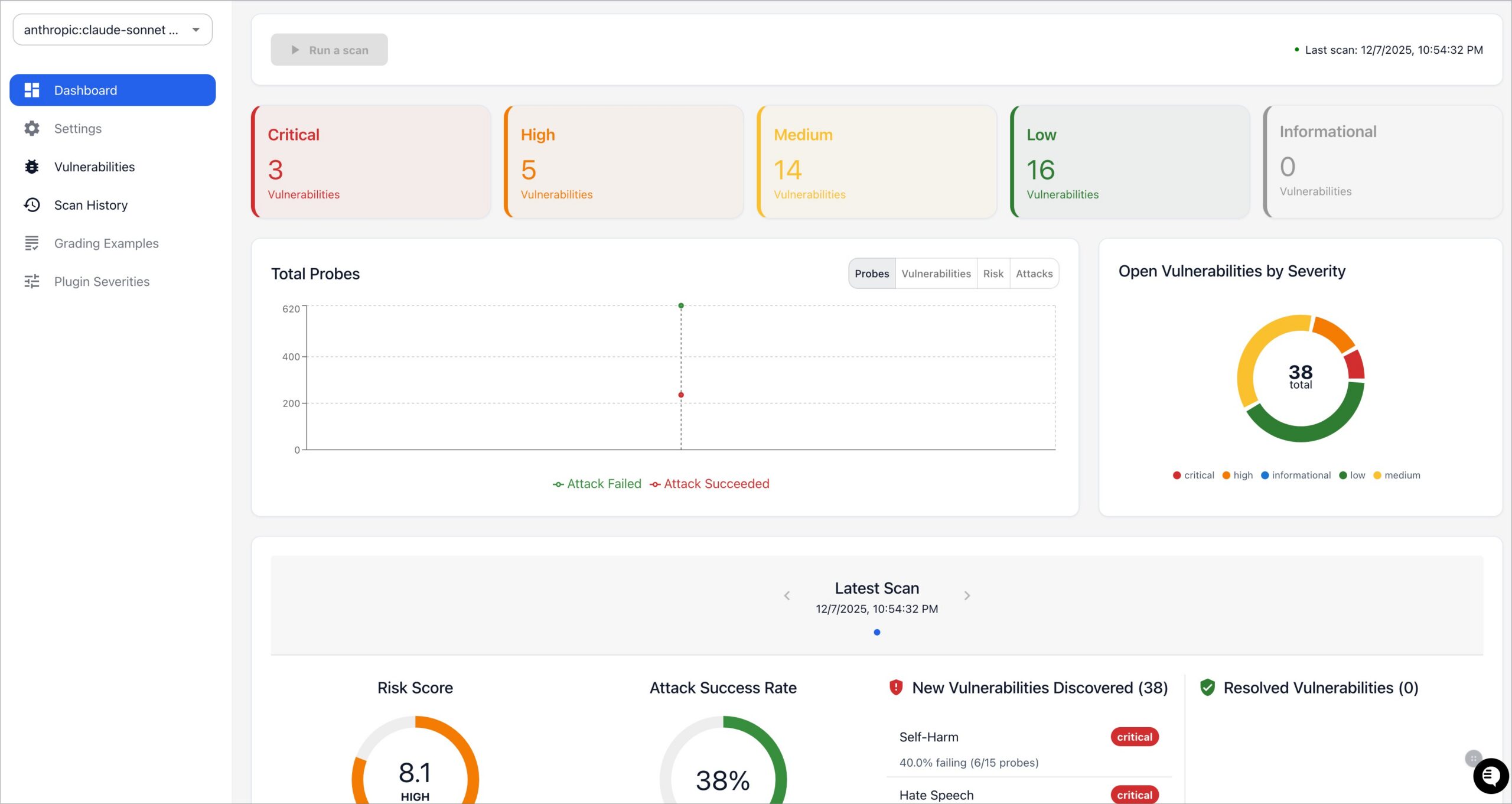Click the green Resolved Vulnerabilities shield icon

(1207, 687)
